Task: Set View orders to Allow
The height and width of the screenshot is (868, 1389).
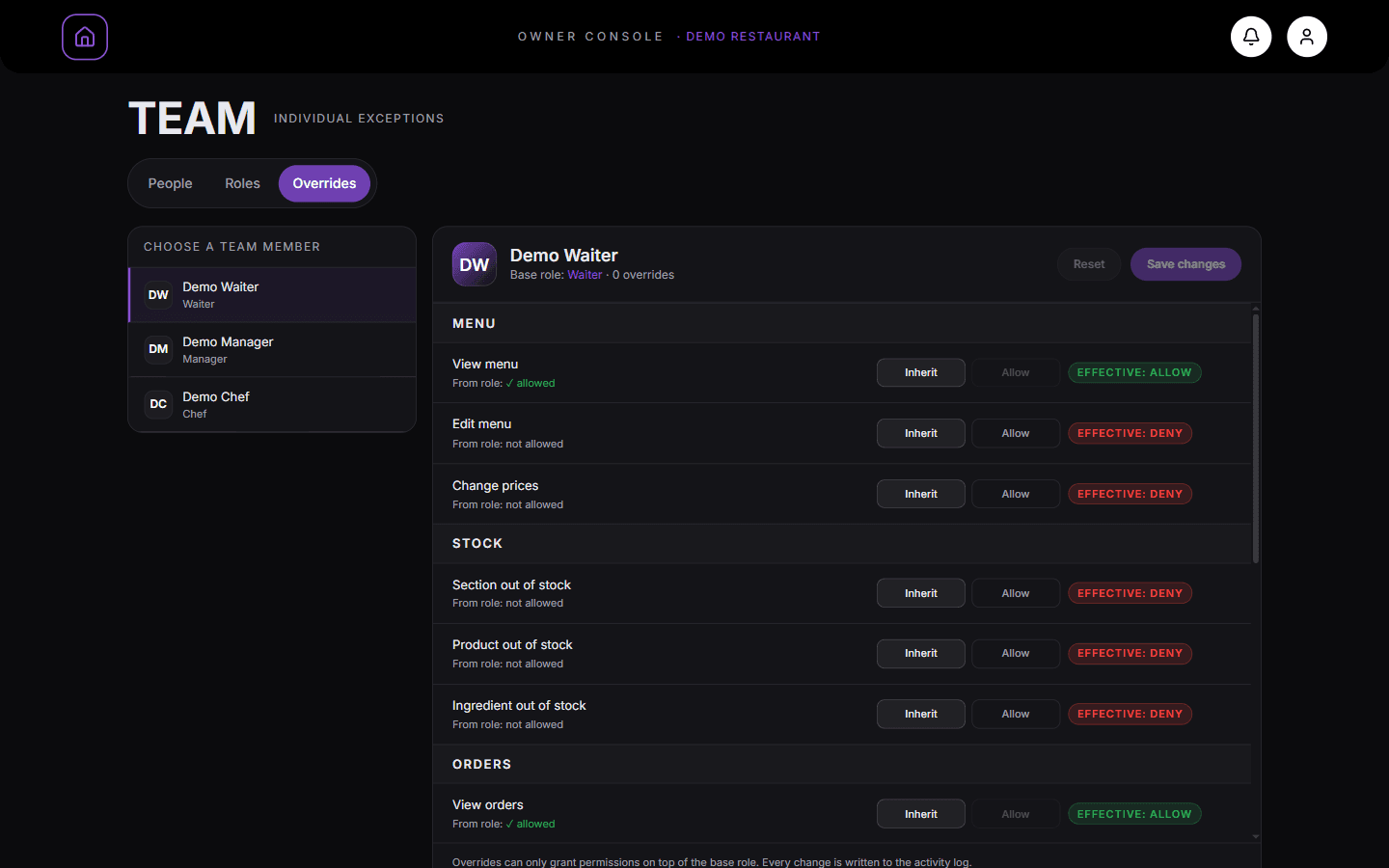Action: coord(1016,814)
